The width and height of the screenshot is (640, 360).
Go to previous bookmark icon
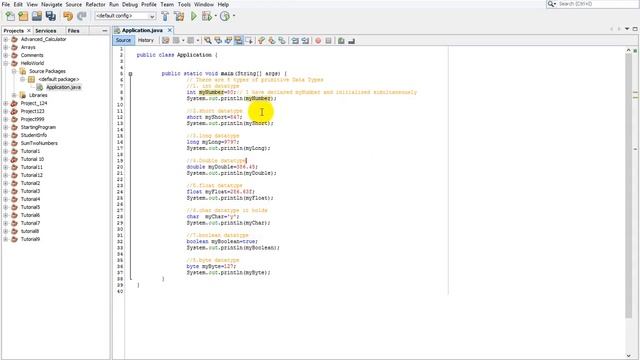pyautogui.click(x=261, y=40)
